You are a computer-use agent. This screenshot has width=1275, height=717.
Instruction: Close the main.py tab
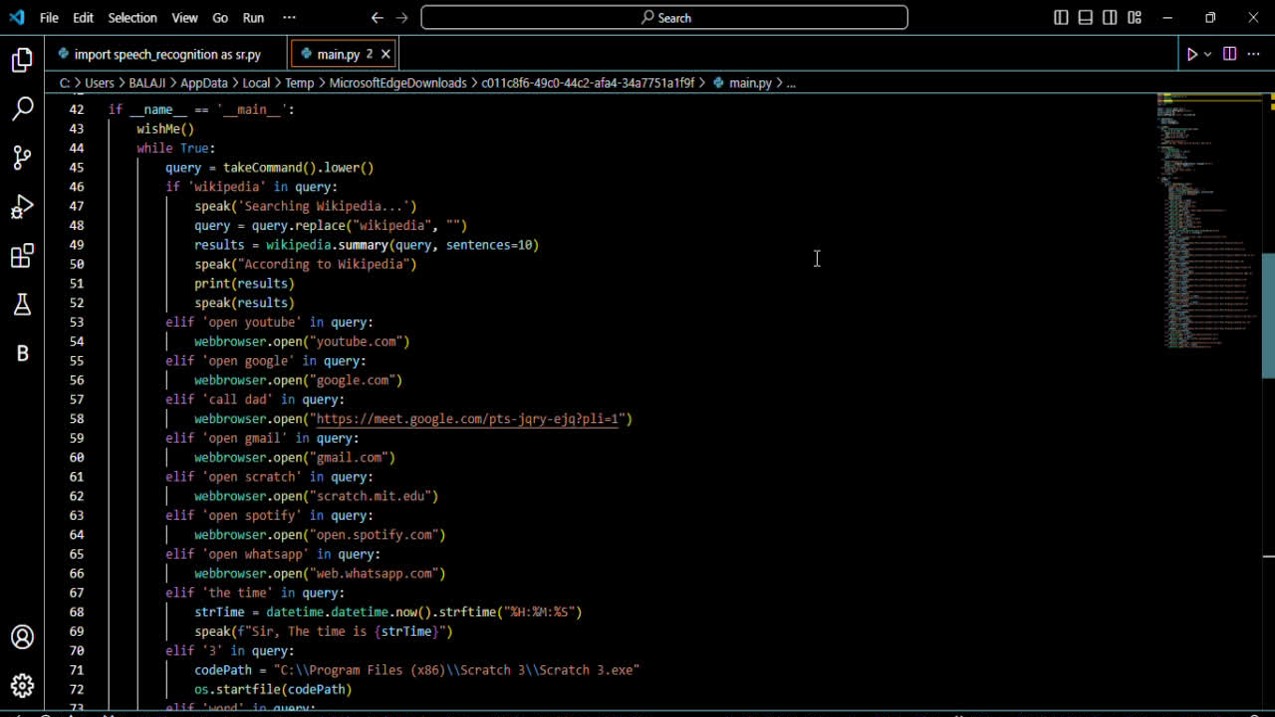pyautogui.click(x=386, y=54)
